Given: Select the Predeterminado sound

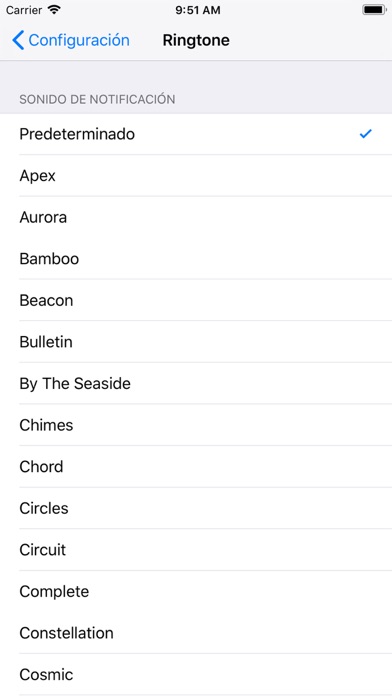Looking at the screenshot, I should coord(196,134).
